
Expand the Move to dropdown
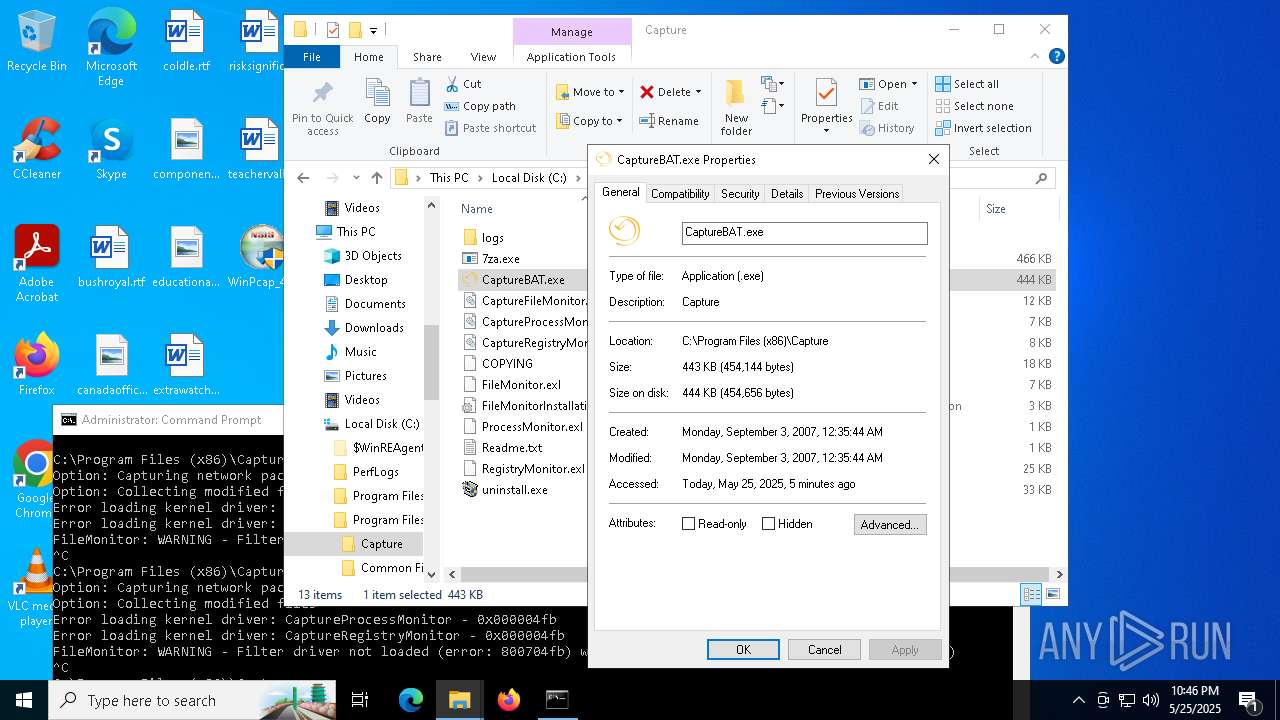(x=621, y=92)
